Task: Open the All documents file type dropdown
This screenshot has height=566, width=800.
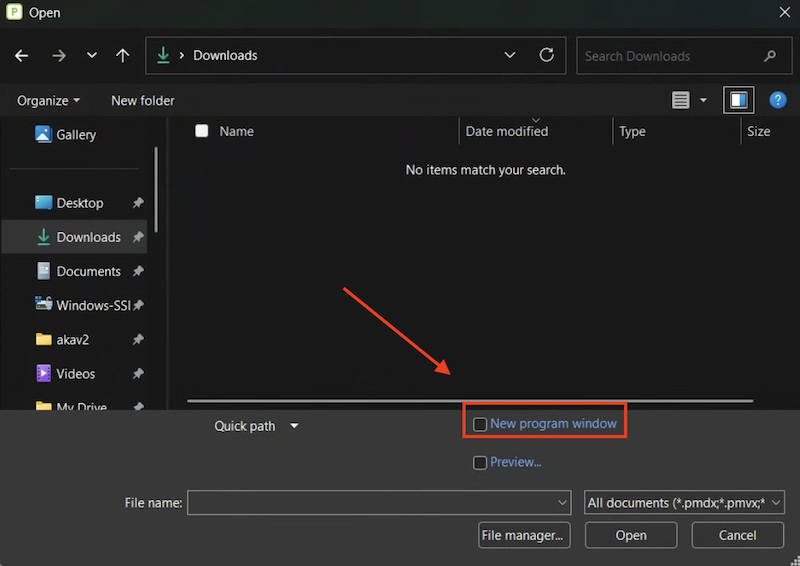Action: tap(684, 503)
